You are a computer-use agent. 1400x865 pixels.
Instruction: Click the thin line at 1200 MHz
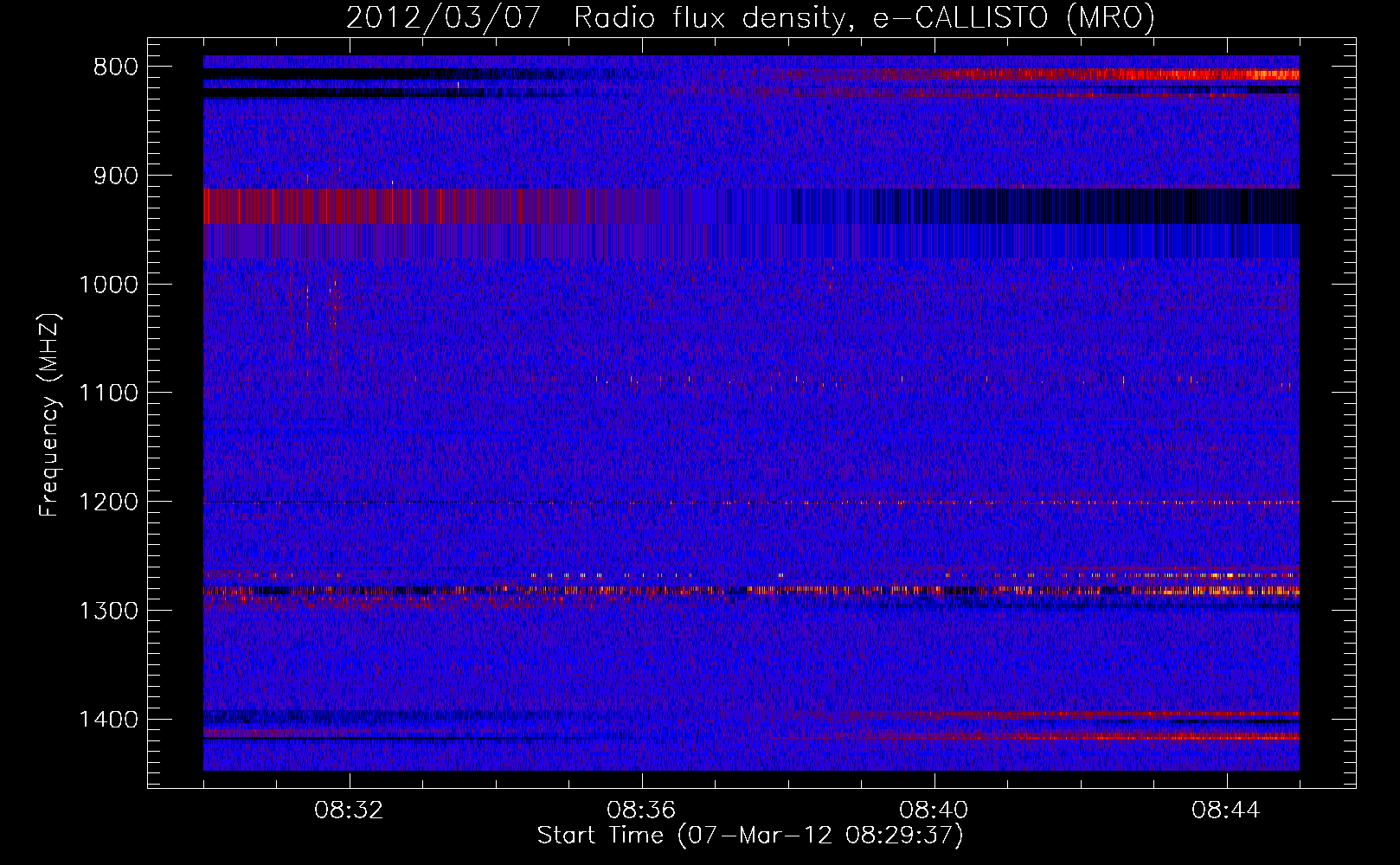click(x=751, y=503)
